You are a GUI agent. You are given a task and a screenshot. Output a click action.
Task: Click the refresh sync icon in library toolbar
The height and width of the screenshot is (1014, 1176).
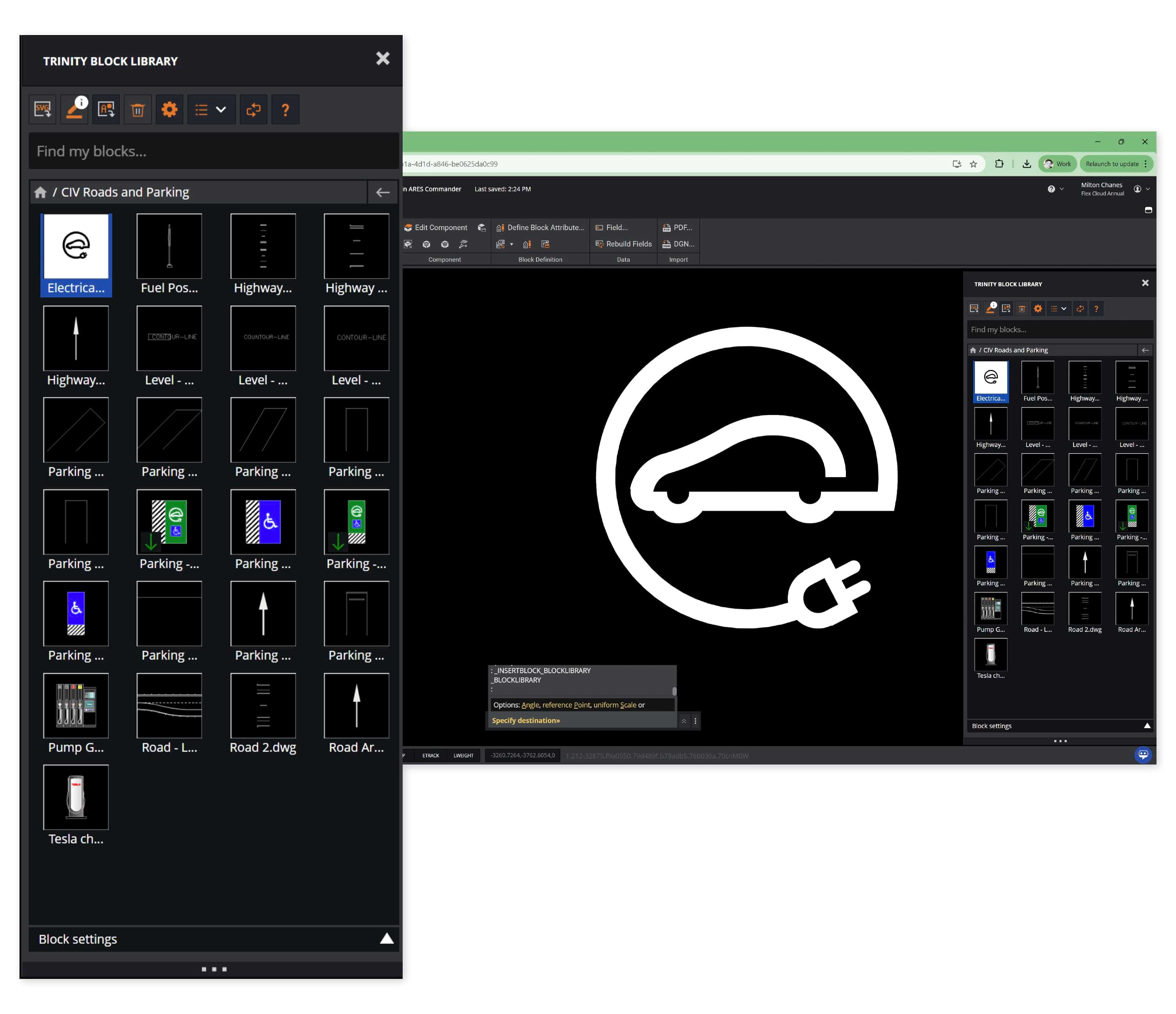point(253,110)
